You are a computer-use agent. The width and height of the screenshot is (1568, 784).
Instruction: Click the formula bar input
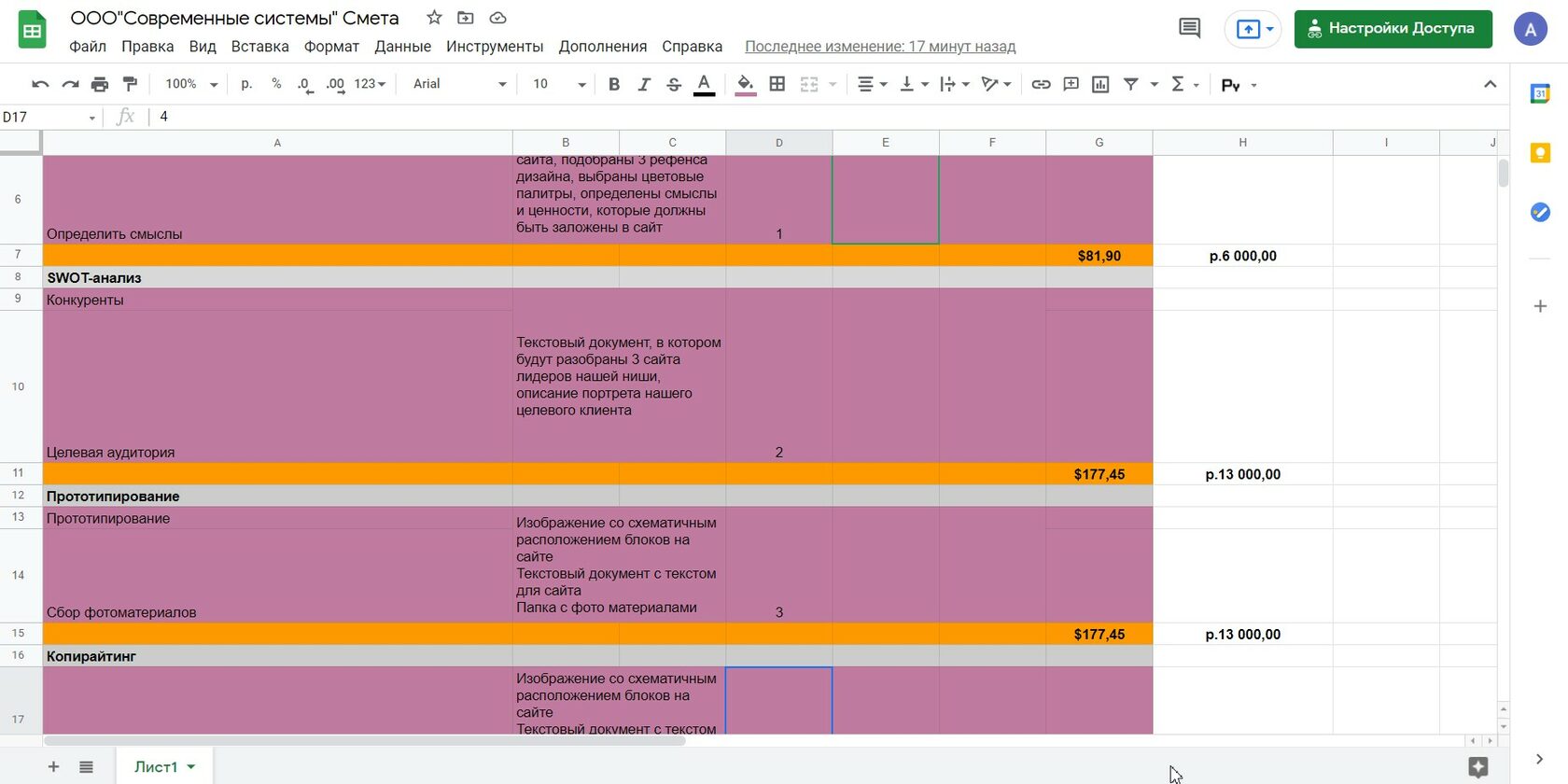pyautogui.click(x=831, y=117)
